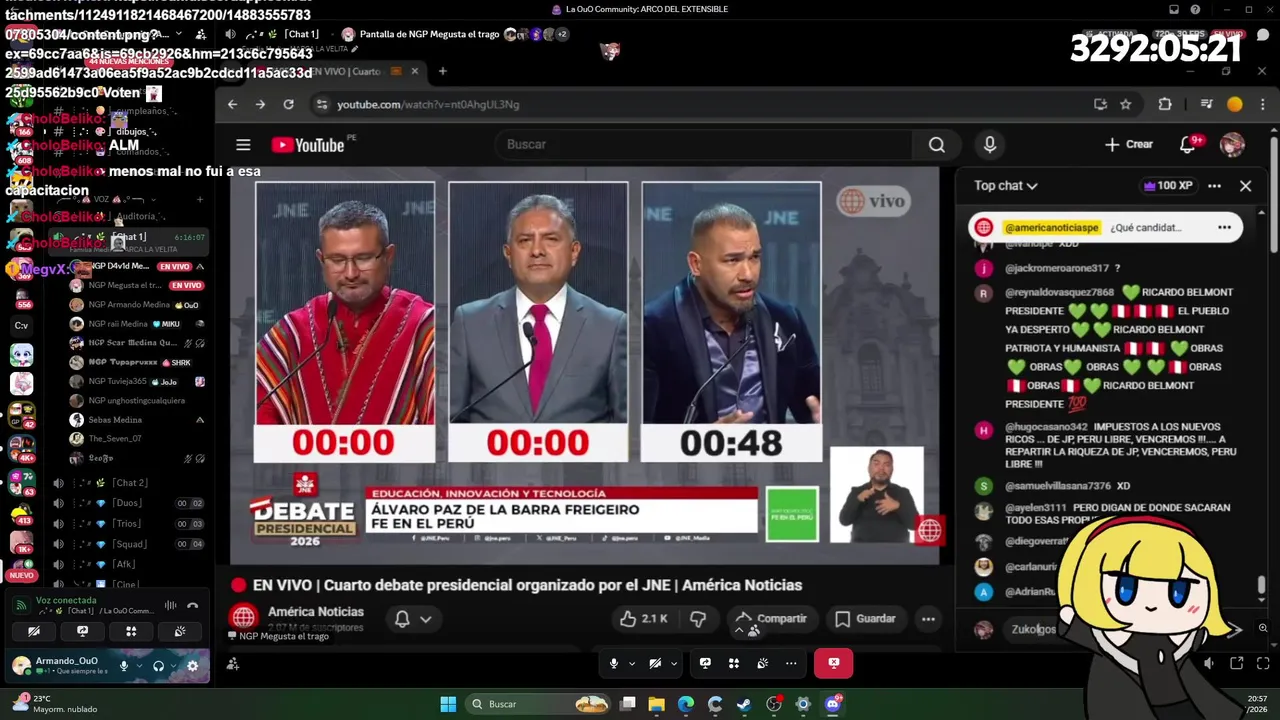The height and width of the screenshot is (720, 1280).
Task: Open the browser extensions puzzle icon
Action: click(x=1165, y=104)
